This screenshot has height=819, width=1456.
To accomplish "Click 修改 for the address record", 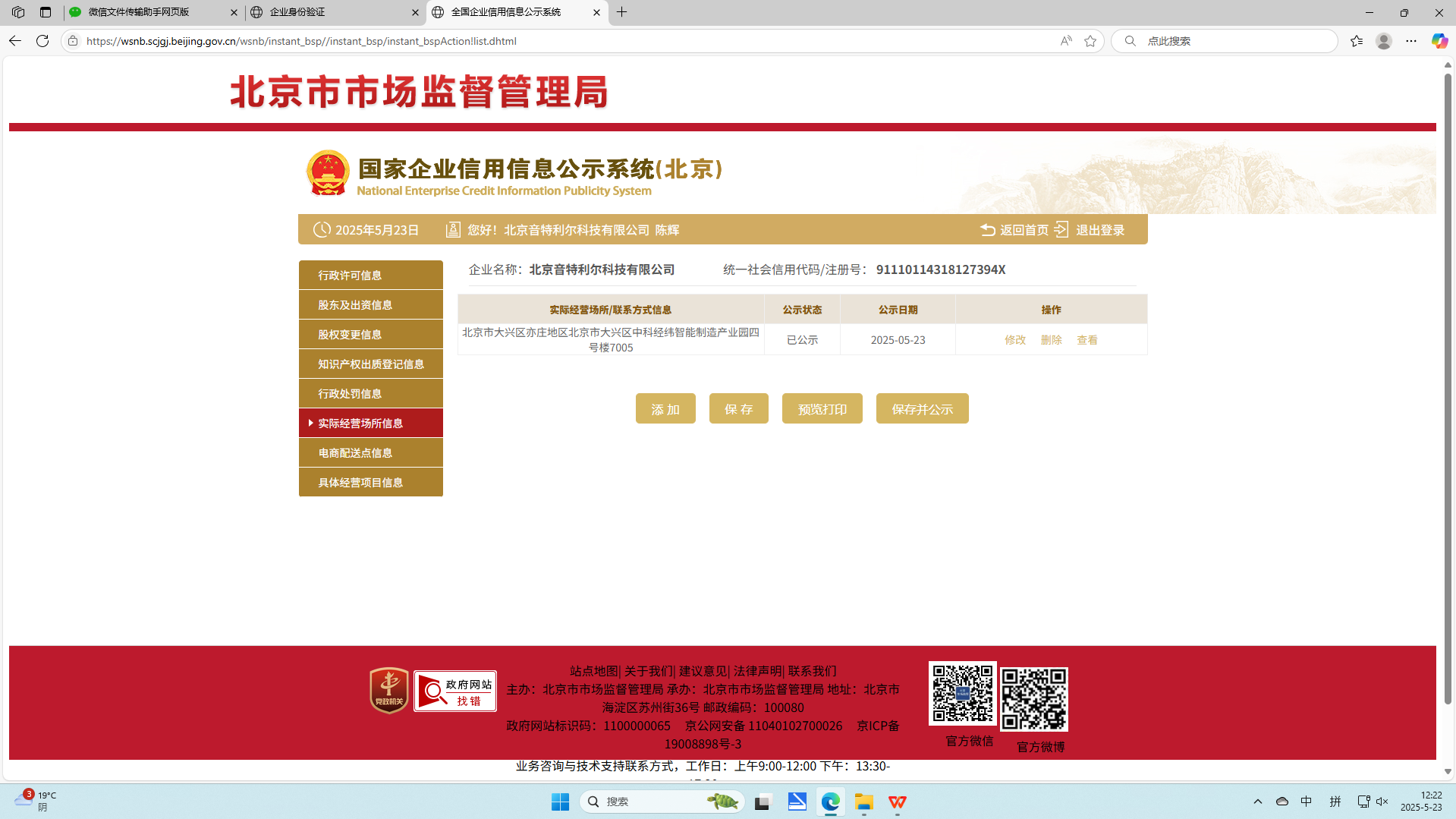I will [x=1015, y=340].
